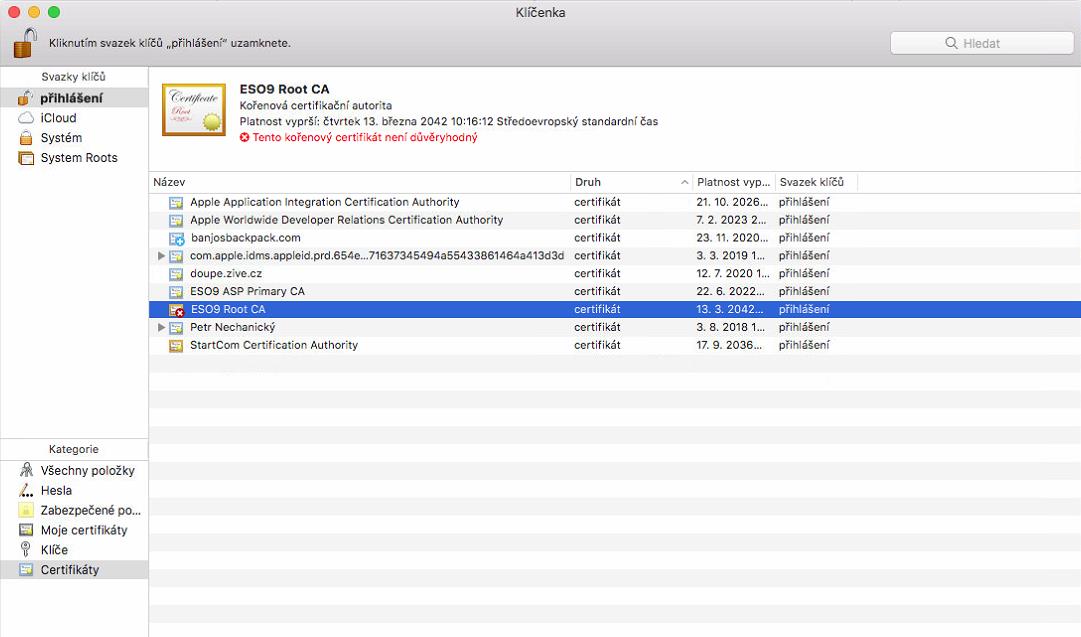
Task: Select the doupe.zive.cz certificate
Action: 615,274
